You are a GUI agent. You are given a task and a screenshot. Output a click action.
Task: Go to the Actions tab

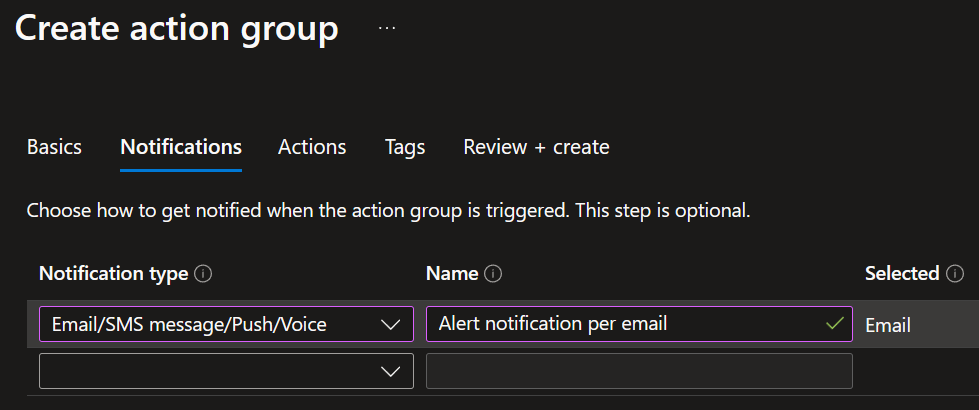pos(312,147)
